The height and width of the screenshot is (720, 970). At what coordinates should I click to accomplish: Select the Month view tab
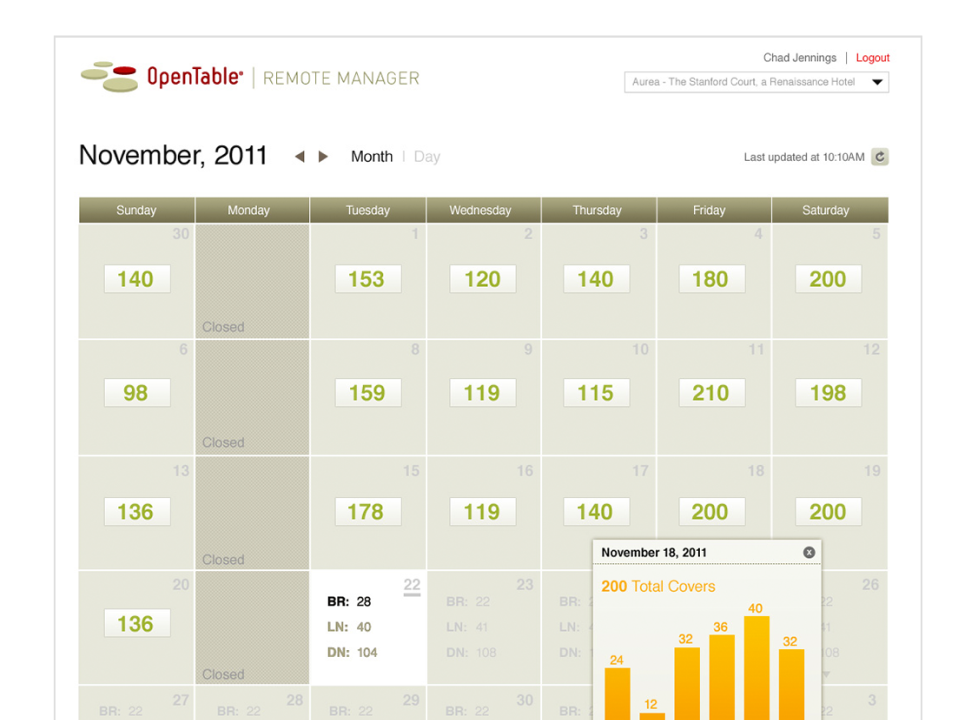click(371, 157)
